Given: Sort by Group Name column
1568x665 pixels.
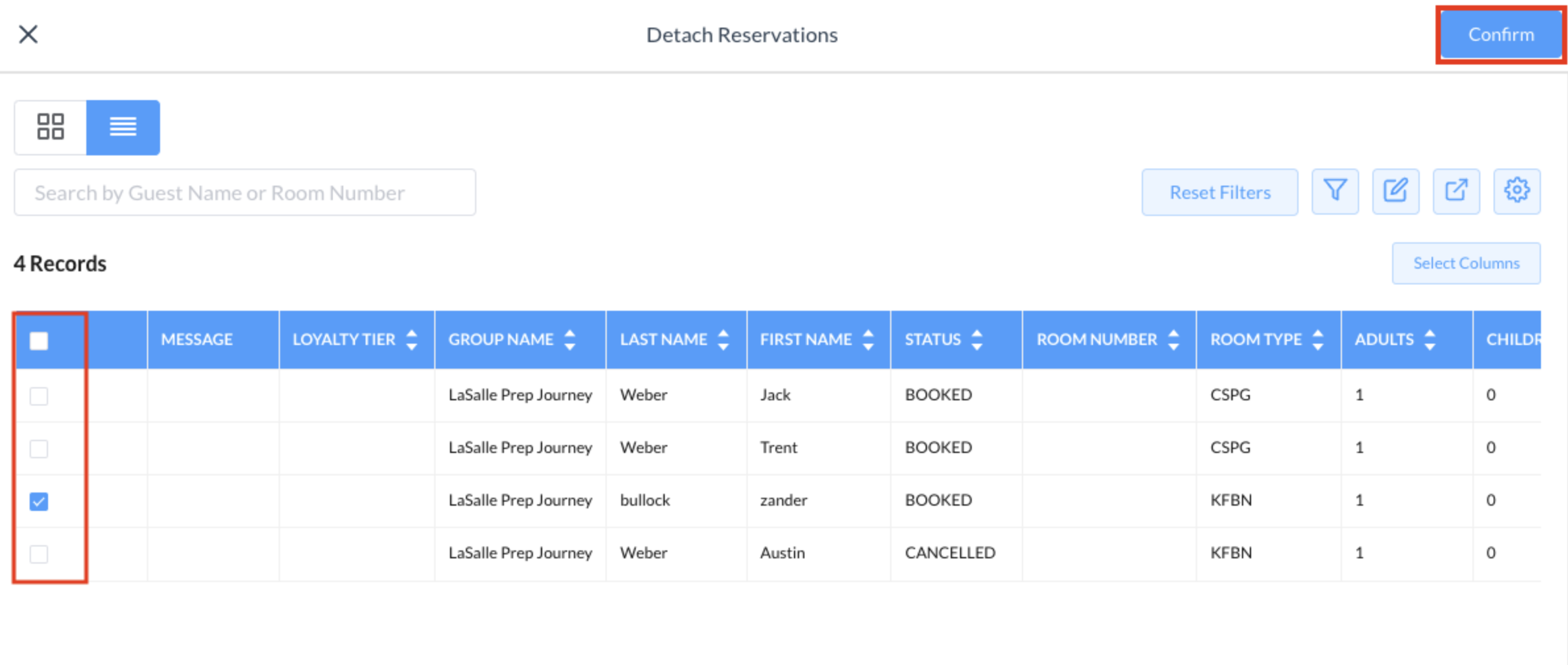Looking at the screenshot, I should (x=570, y=340).
